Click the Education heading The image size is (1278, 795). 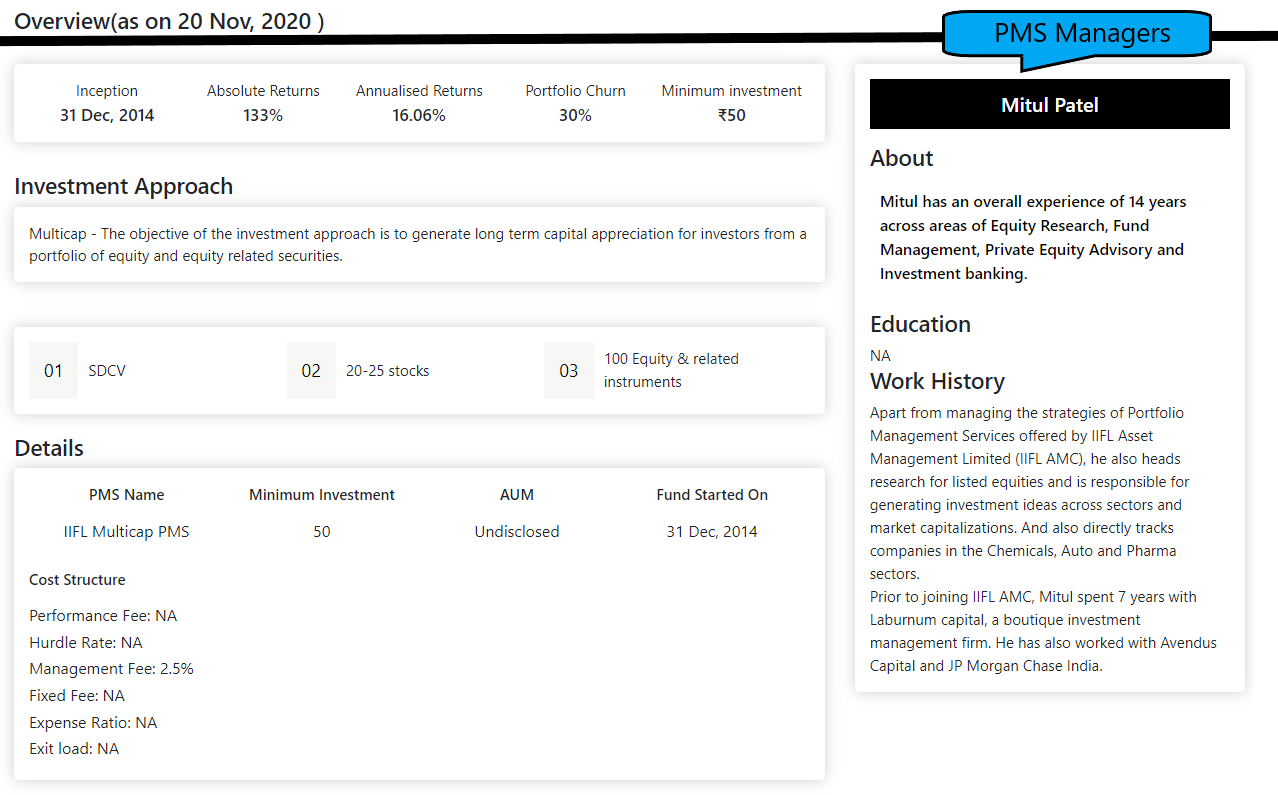point(920,324)
